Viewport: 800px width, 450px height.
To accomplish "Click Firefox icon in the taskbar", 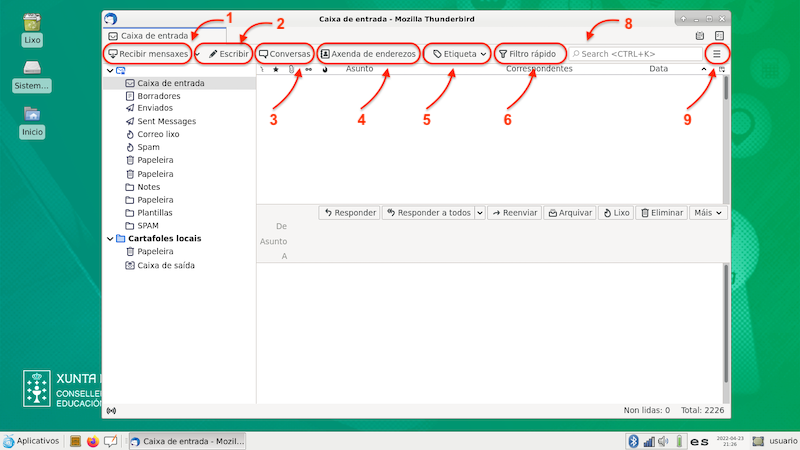I will pos(93,441).
